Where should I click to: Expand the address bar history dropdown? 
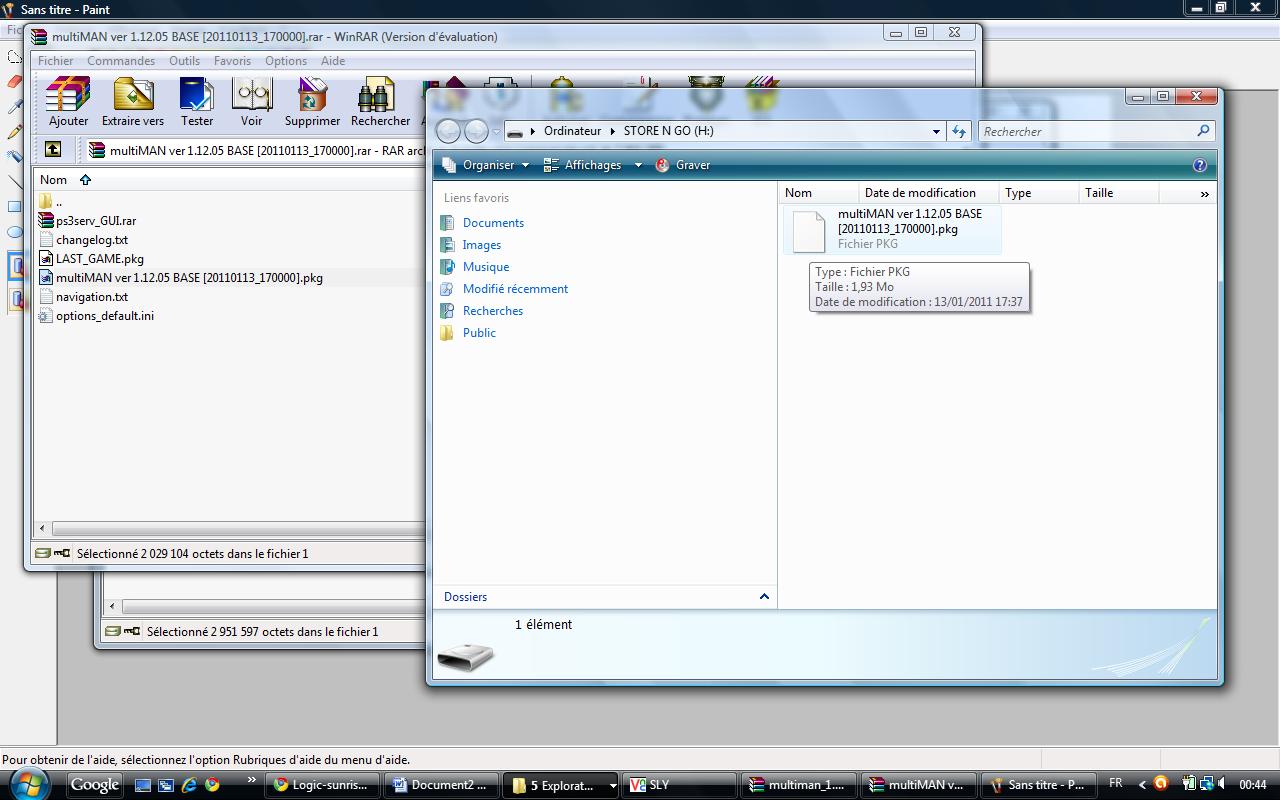coord(936,131)
